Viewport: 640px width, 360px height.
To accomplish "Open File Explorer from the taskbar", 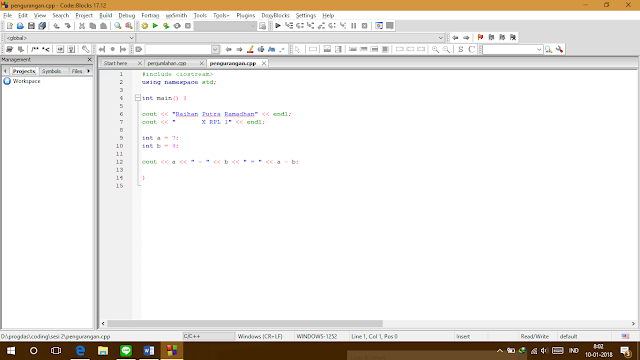I will pyautogui.click(x=103, y=351).
